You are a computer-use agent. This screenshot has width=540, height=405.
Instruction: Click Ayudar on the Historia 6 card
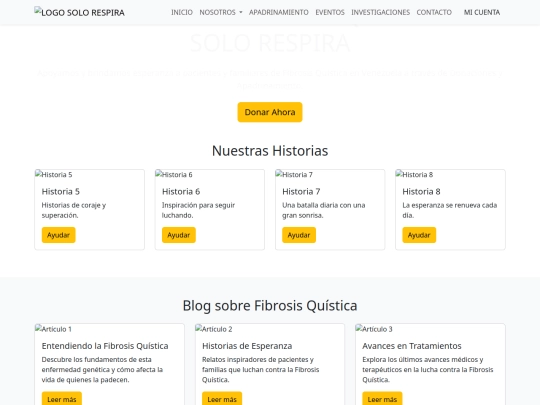pos(179,235)
